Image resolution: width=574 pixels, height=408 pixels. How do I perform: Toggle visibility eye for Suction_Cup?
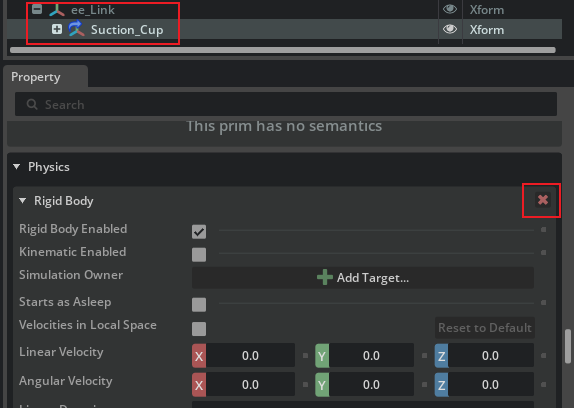(x=450, y=29)
